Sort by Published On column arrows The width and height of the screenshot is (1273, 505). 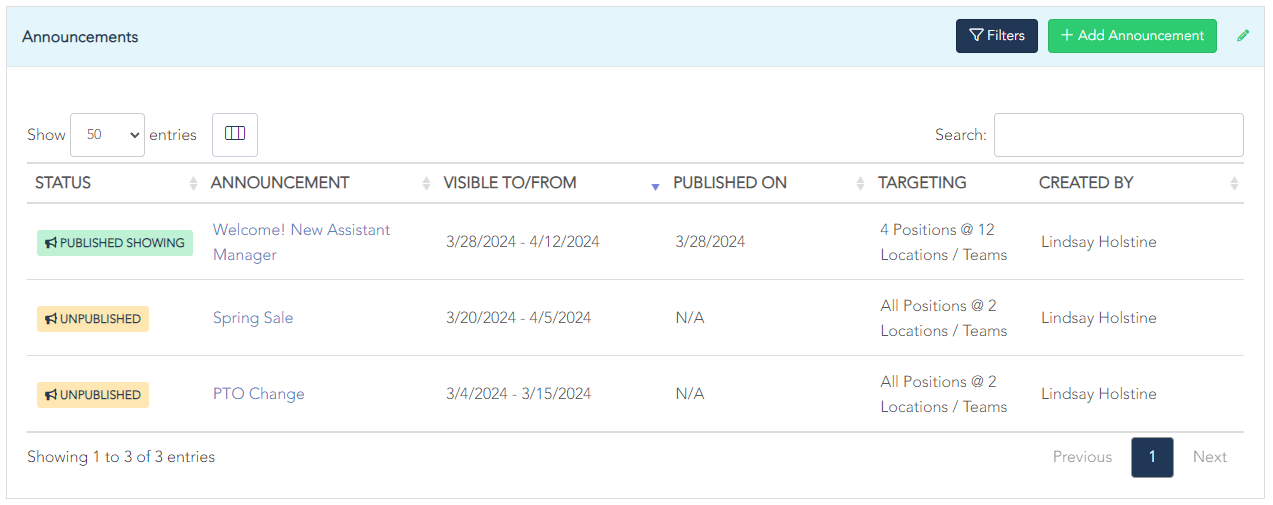coord(860,183)
